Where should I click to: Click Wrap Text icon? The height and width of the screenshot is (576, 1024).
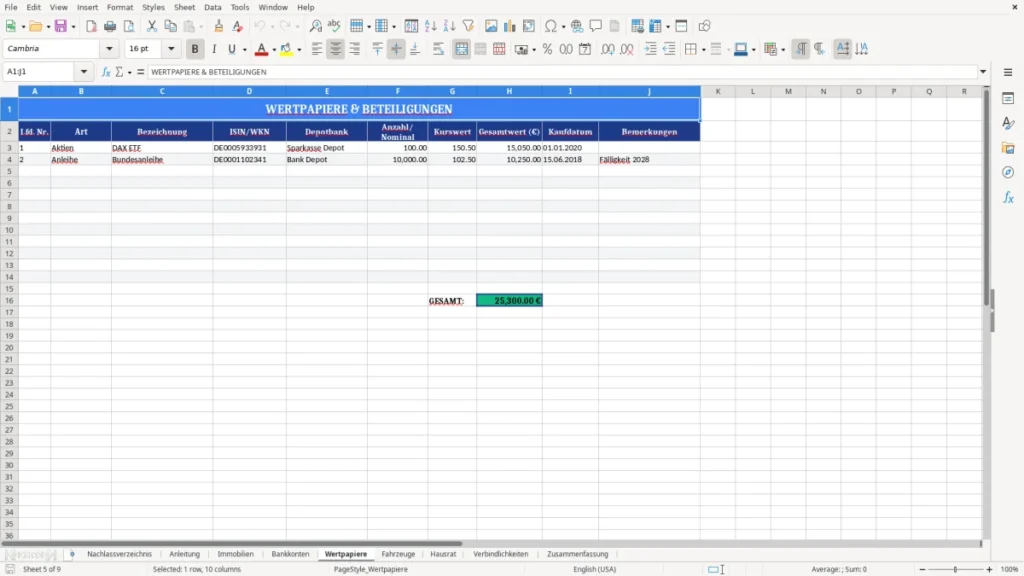438,49
